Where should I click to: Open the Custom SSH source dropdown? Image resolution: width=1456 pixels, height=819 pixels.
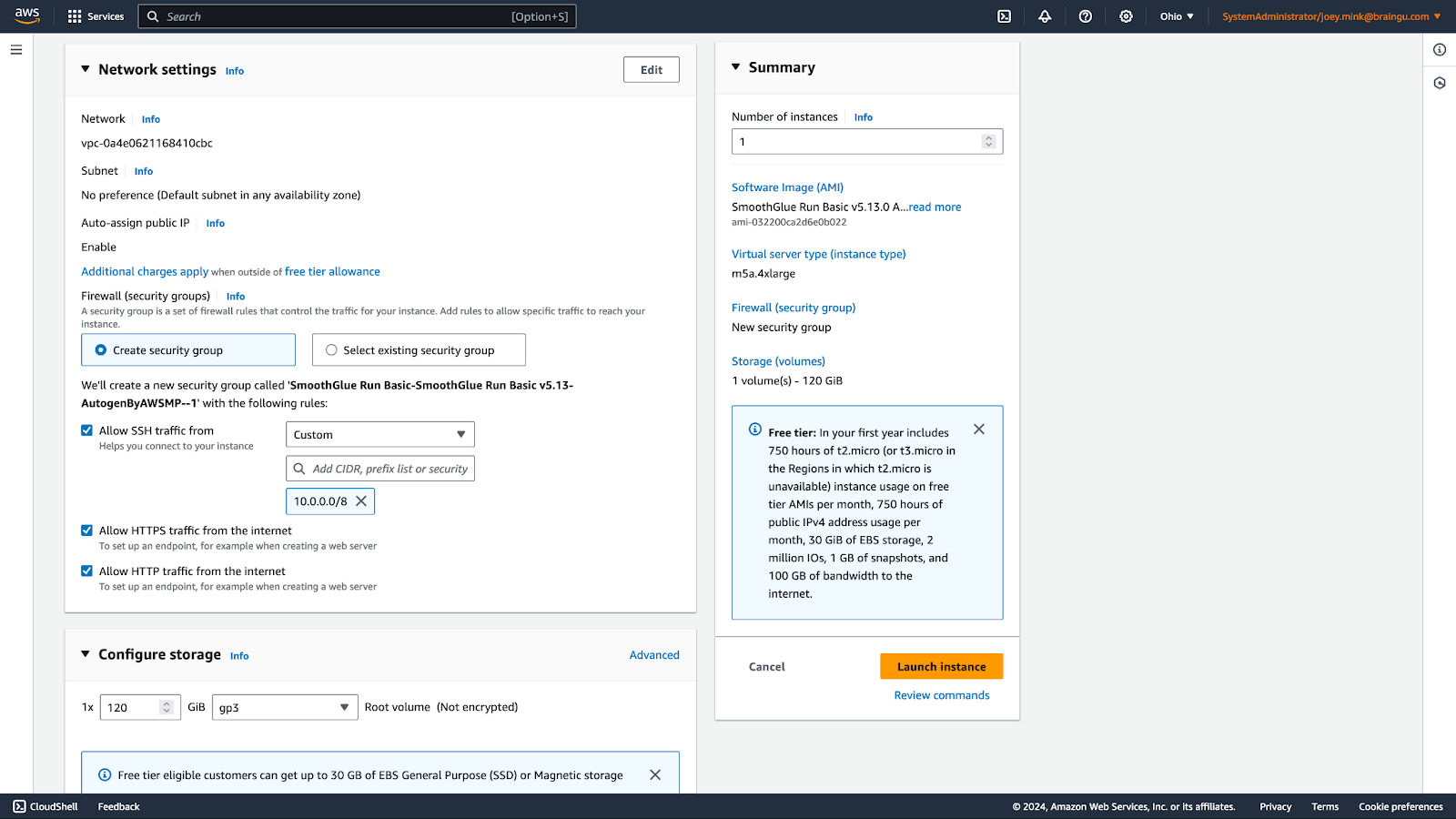coord(380,435)
